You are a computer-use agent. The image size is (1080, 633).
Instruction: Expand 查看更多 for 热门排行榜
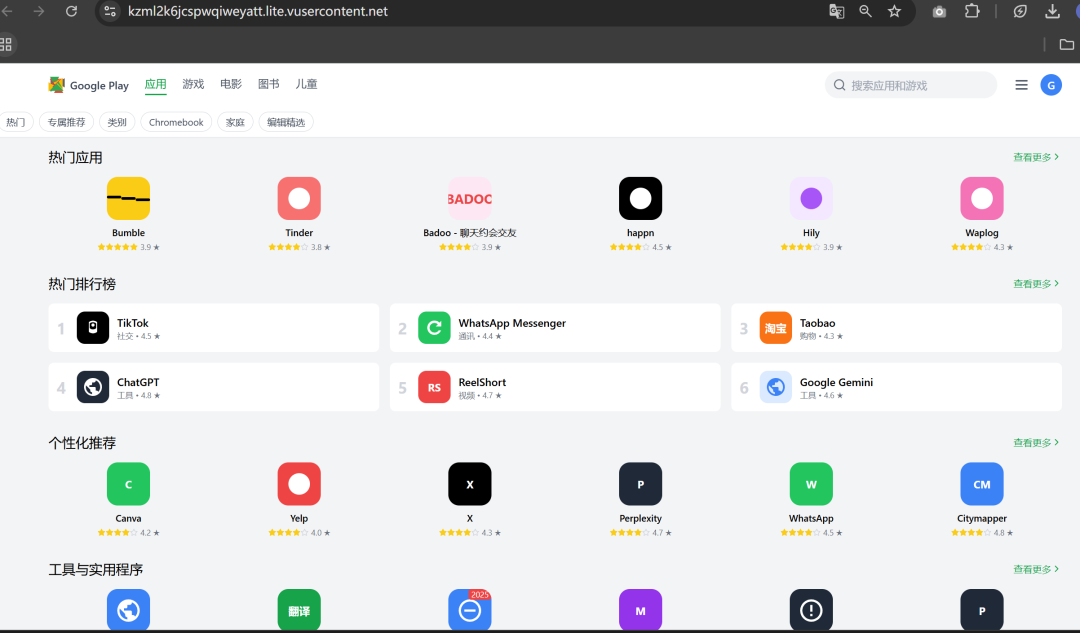point(1036,284)
